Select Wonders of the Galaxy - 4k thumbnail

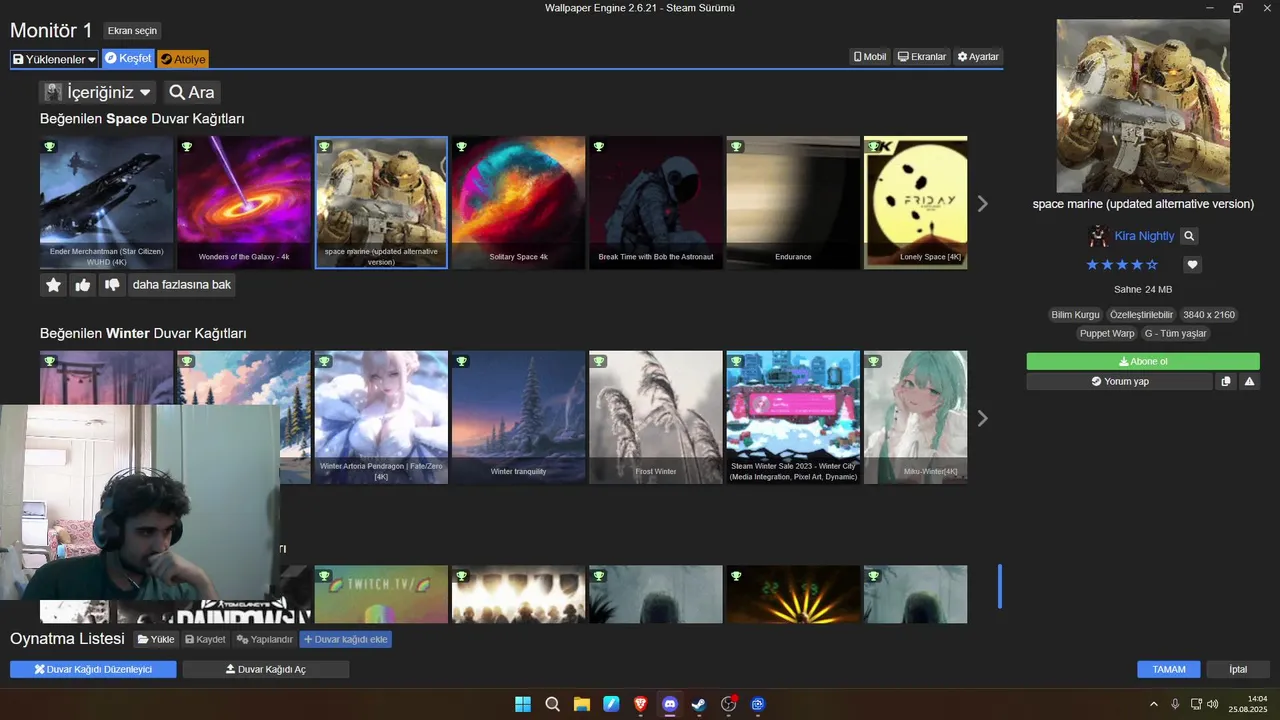(x=244, y=202)
